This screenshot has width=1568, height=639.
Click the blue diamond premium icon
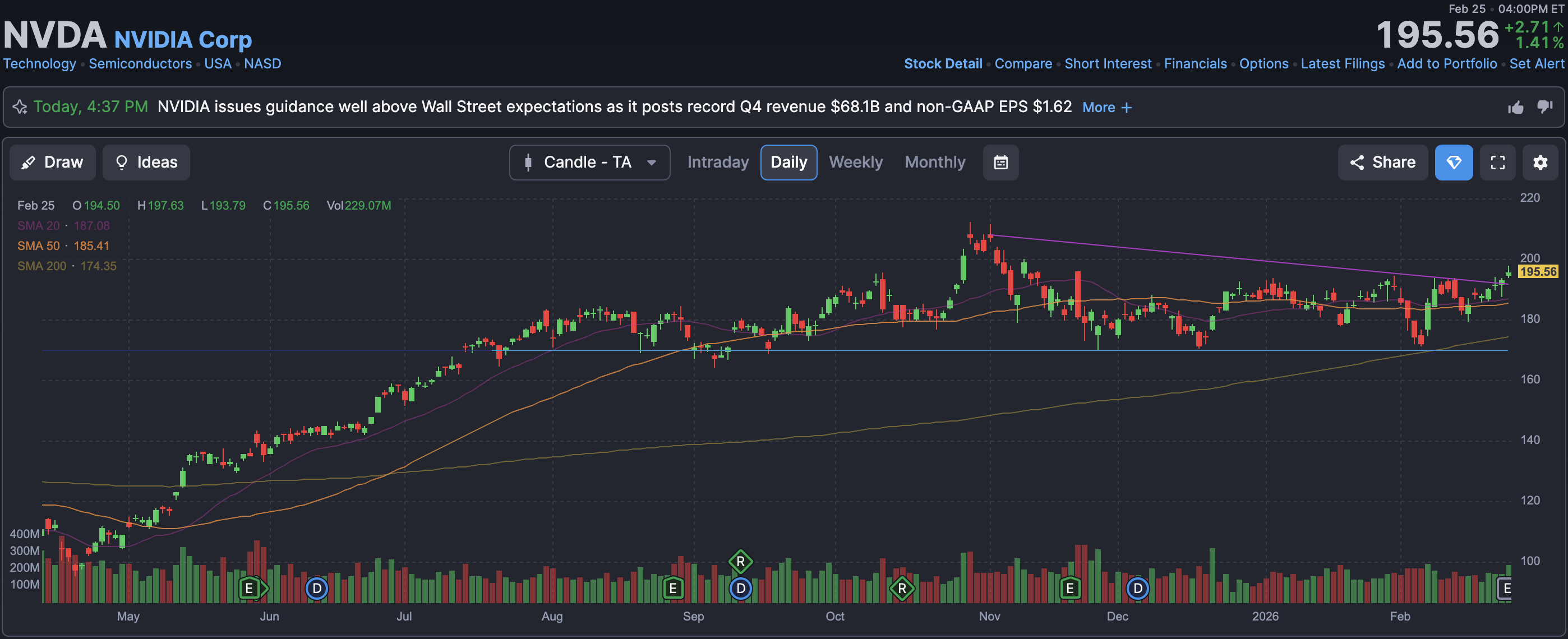[x=1453, y=163]
